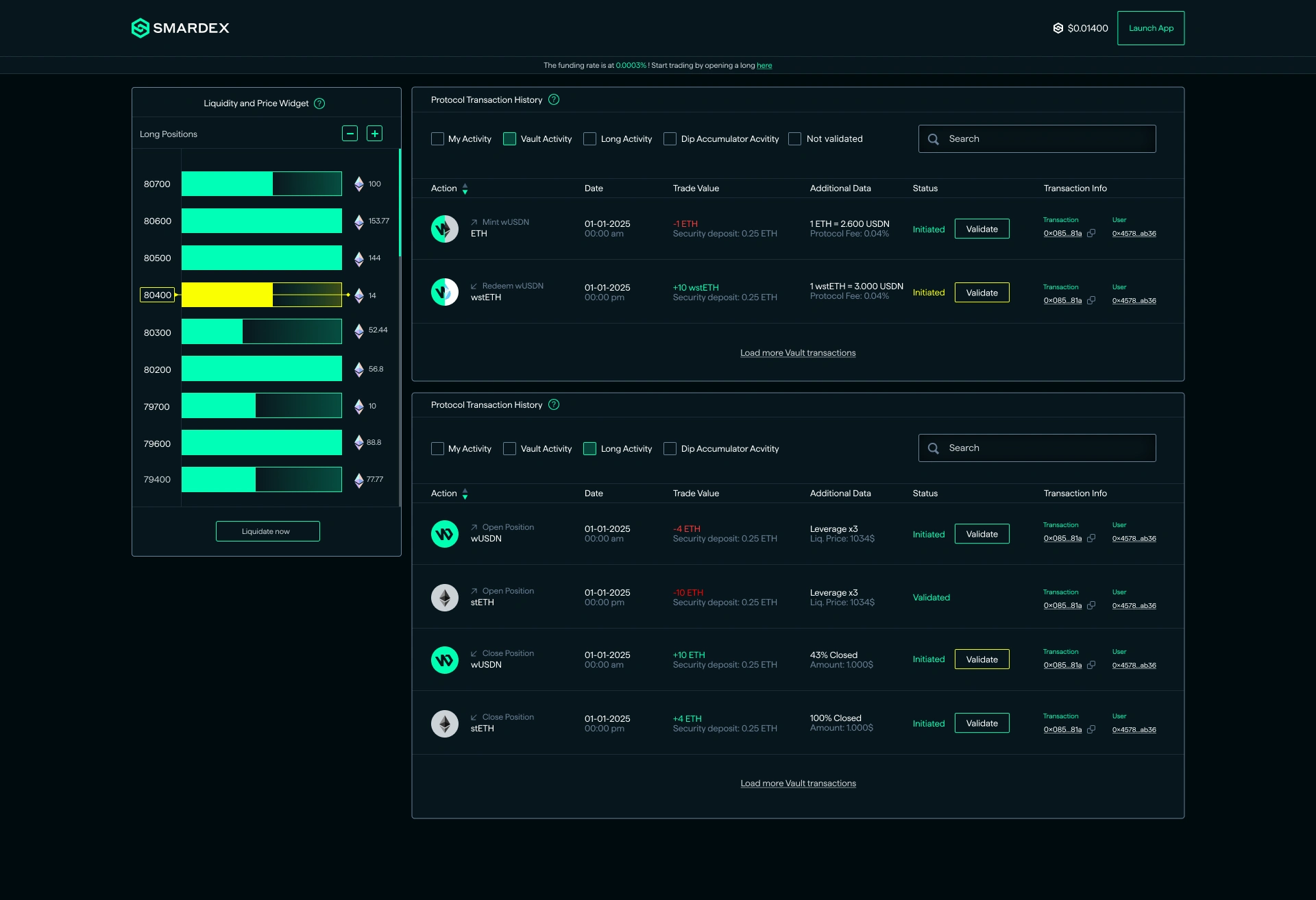Screen dimensions: 1316x900
Task: Click the copy icon beside transaction 0x085..81a
Action: pos(1091,233)
